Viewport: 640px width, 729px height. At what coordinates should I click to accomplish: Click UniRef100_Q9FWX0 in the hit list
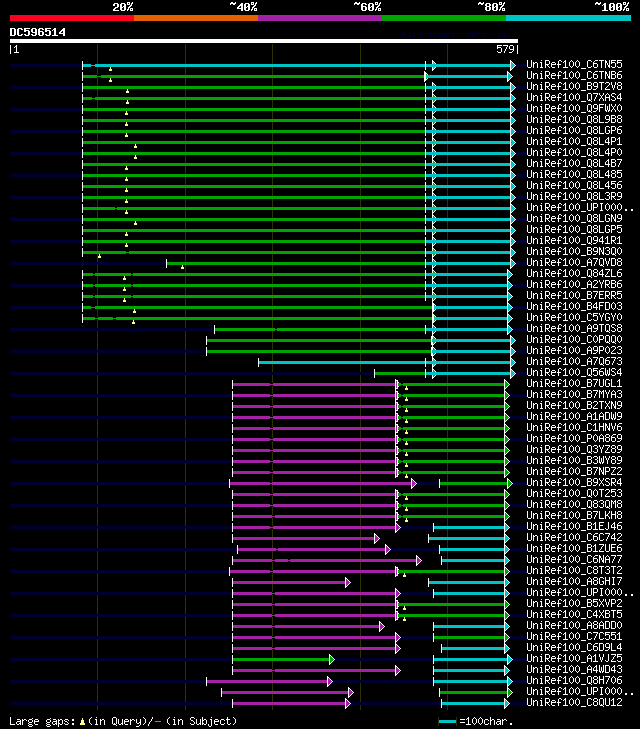coord(574,108)
